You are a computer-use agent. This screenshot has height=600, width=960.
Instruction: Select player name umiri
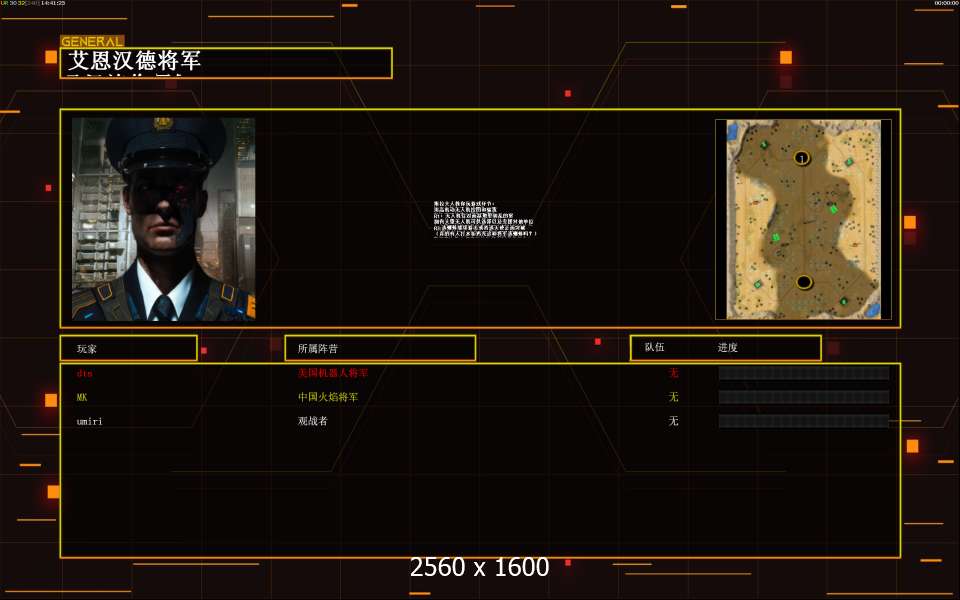[89, 421]
